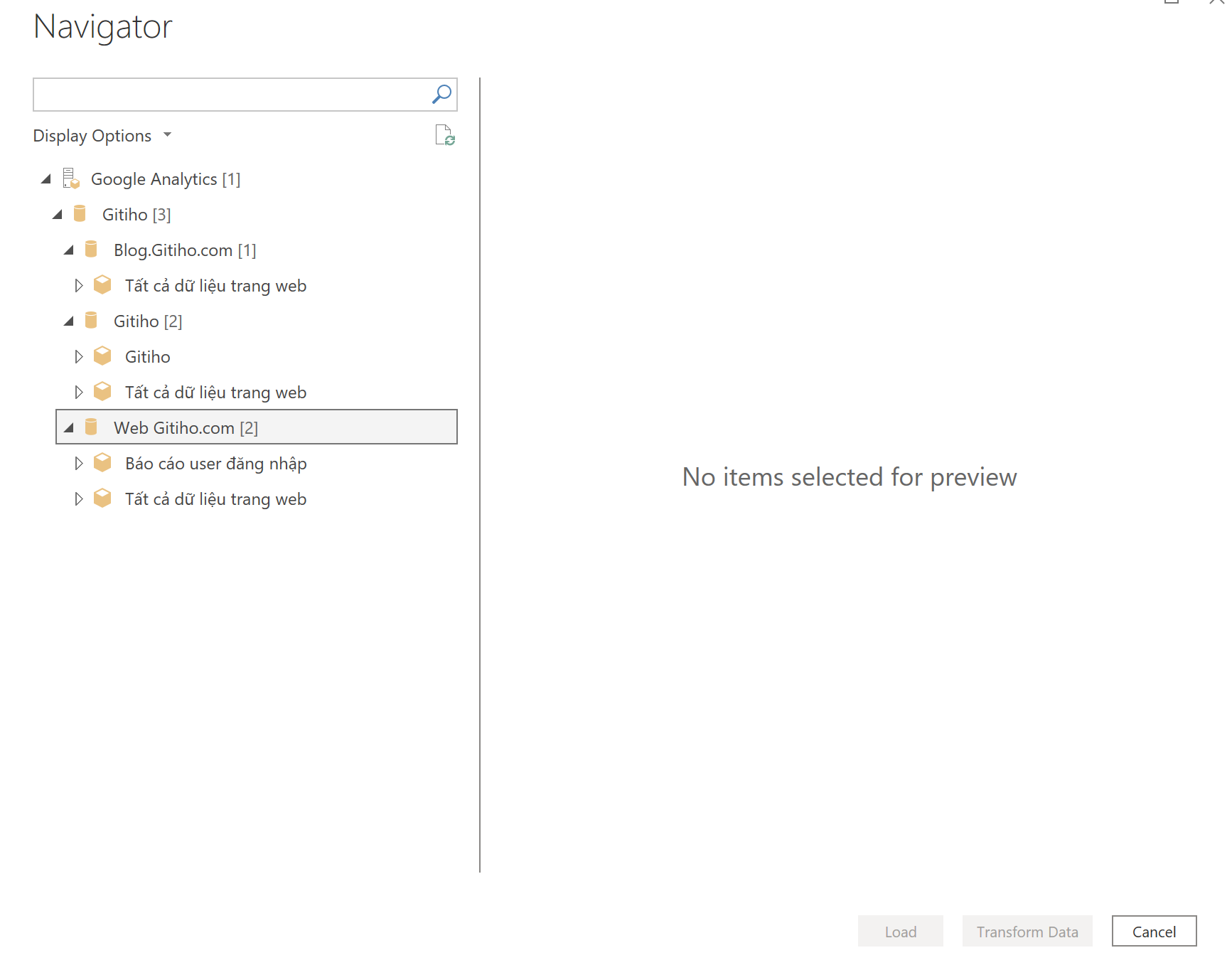1232x970 pixels.
Task: Click cube icon of Báo cáo user đăng nhập
Action: (x=102, y=462)
